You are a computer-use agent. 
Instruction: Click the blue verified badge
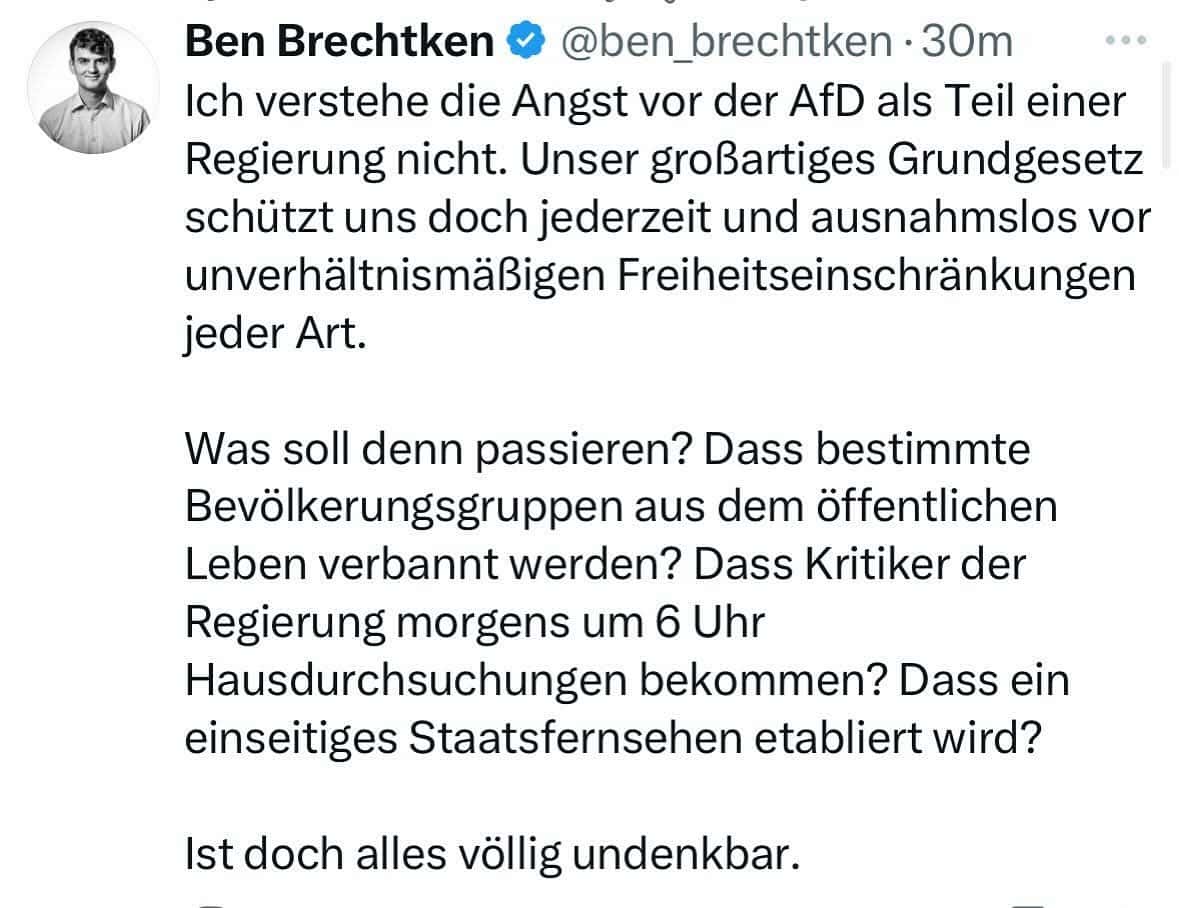[524, 41]
